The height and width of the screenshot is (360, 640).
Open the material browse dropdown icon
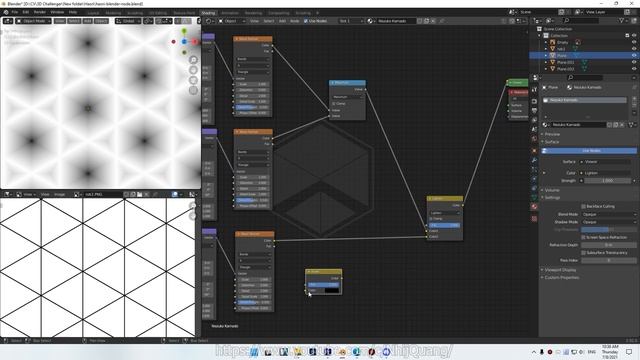tap(546, 125)
